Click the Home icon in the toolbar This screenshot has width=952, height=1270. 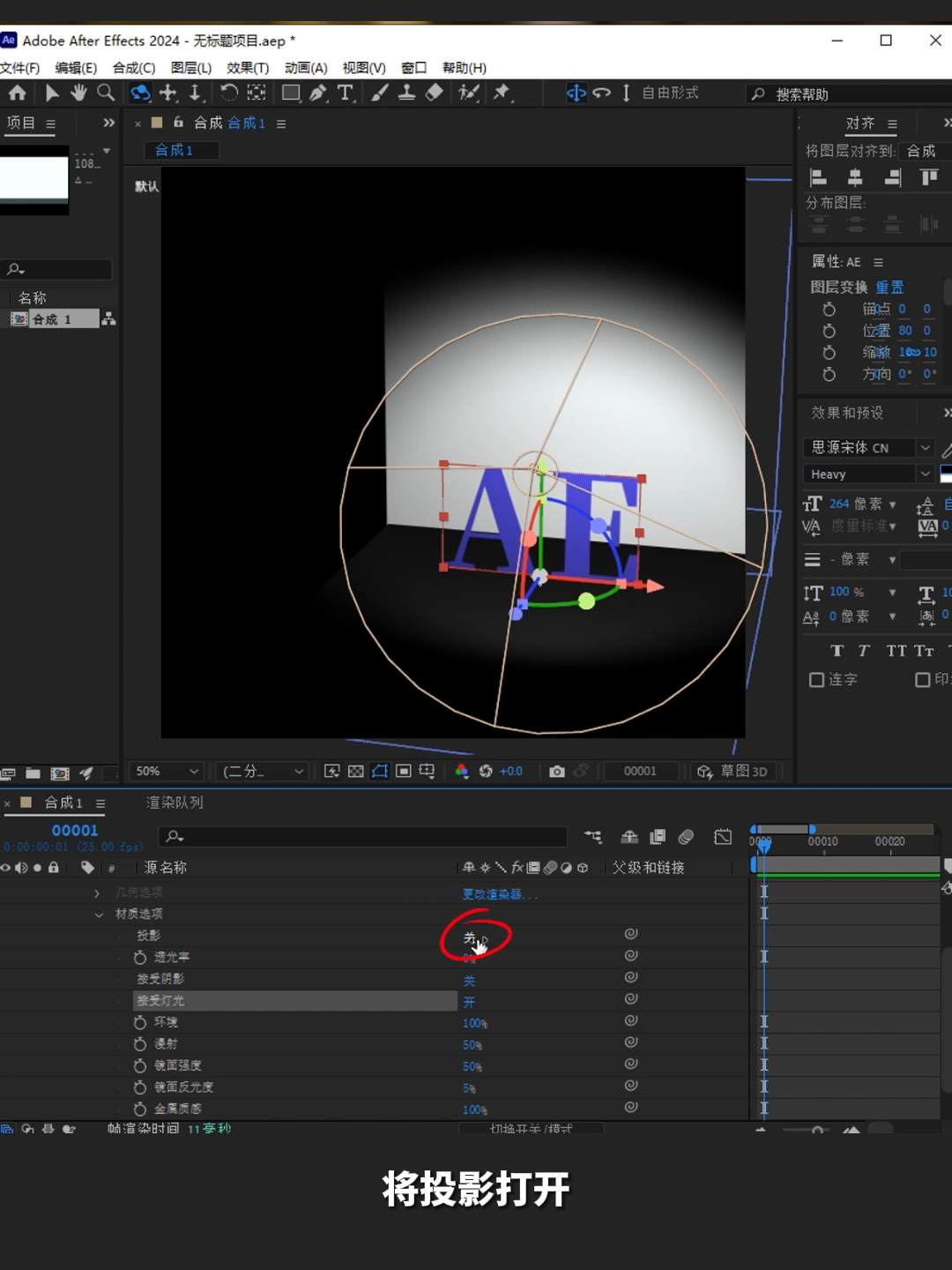(17, 93)
